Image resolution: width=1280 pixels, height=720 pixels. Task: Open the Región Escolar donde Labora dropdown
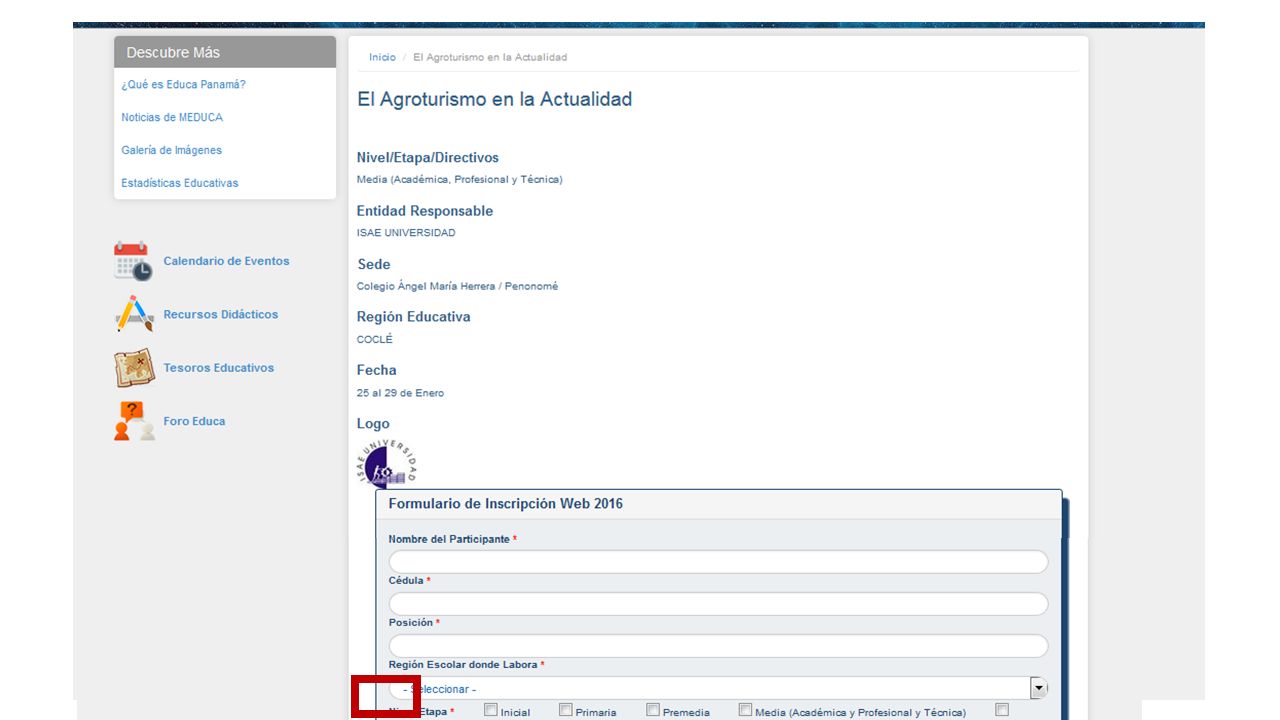(x=718, y=688)
